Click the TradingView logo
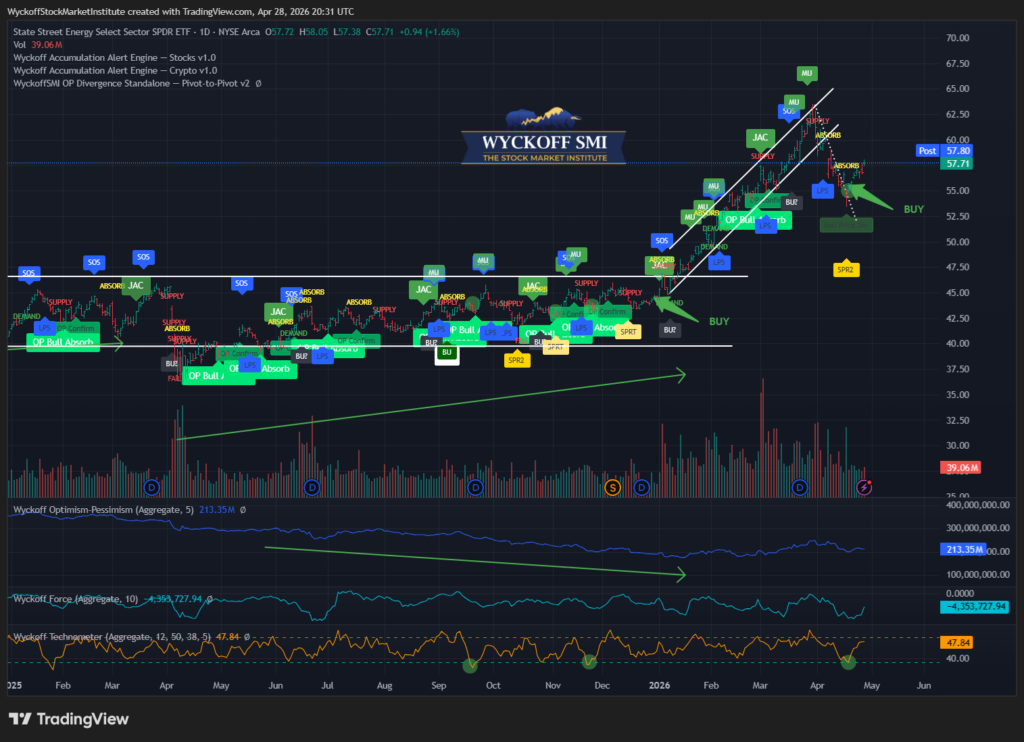Image resolution: width=1024 pixels, height=742 pixels. (69, 719)
